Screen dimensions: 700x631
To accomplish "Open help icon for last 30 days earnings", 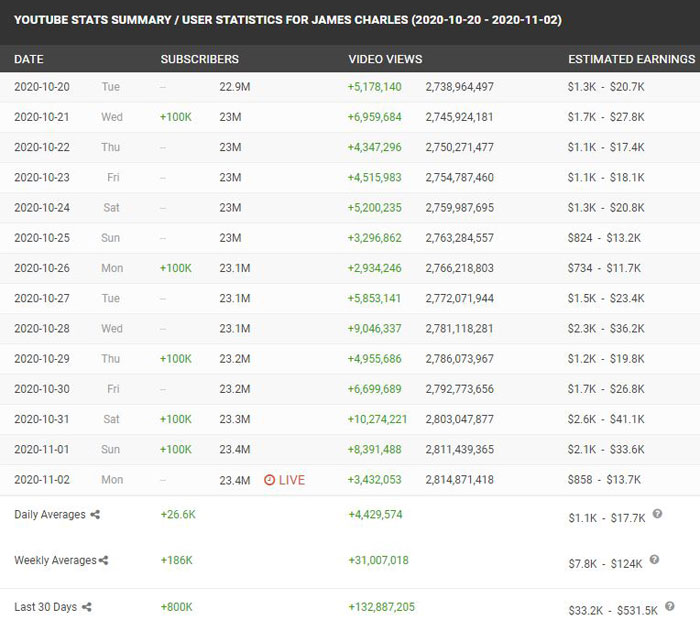I will pyautogui.click(x=669, y=606).
